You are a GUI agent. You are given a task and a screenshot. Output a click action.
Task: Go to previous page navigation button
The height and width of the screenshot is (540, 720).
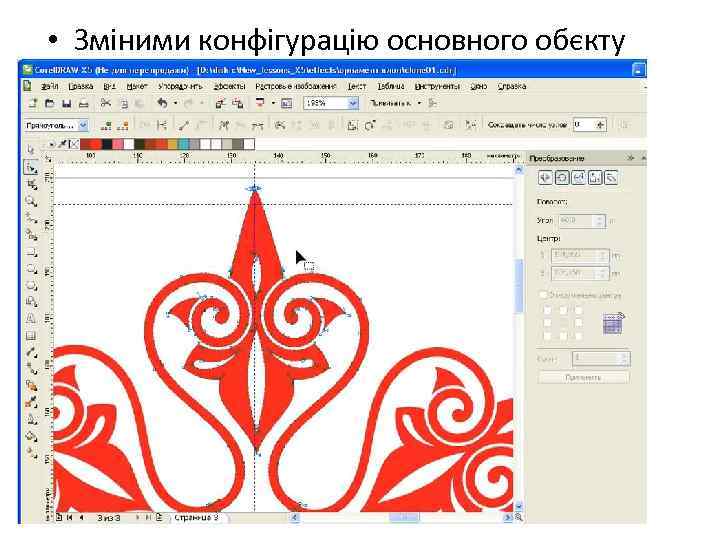[81, 518]
